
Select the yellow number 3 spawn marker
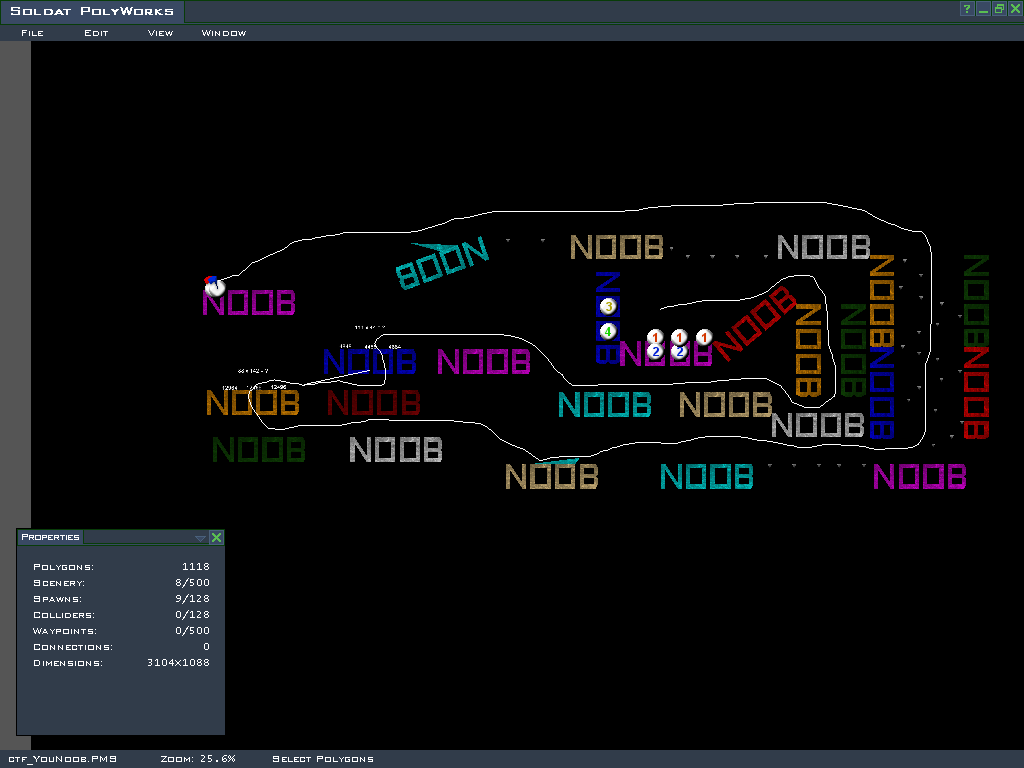(608, 307)
